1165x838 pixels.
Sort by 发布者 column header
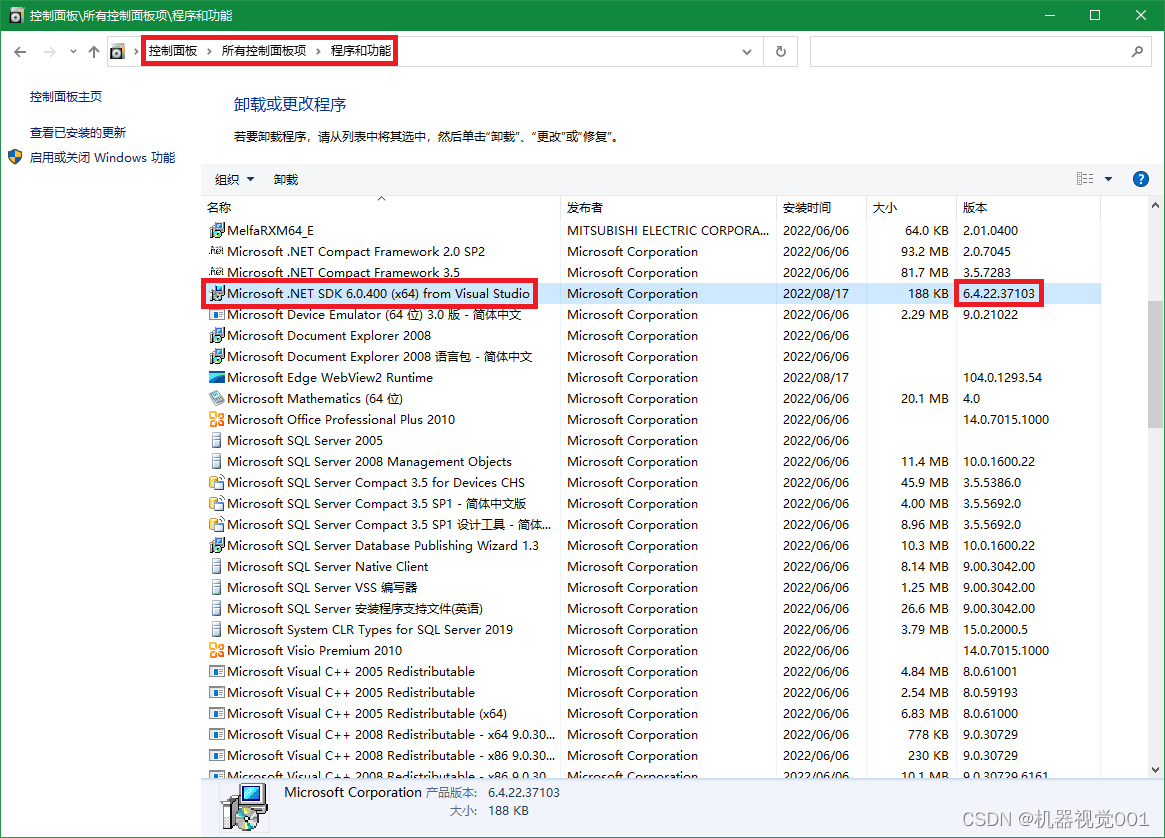click(668, 207)
